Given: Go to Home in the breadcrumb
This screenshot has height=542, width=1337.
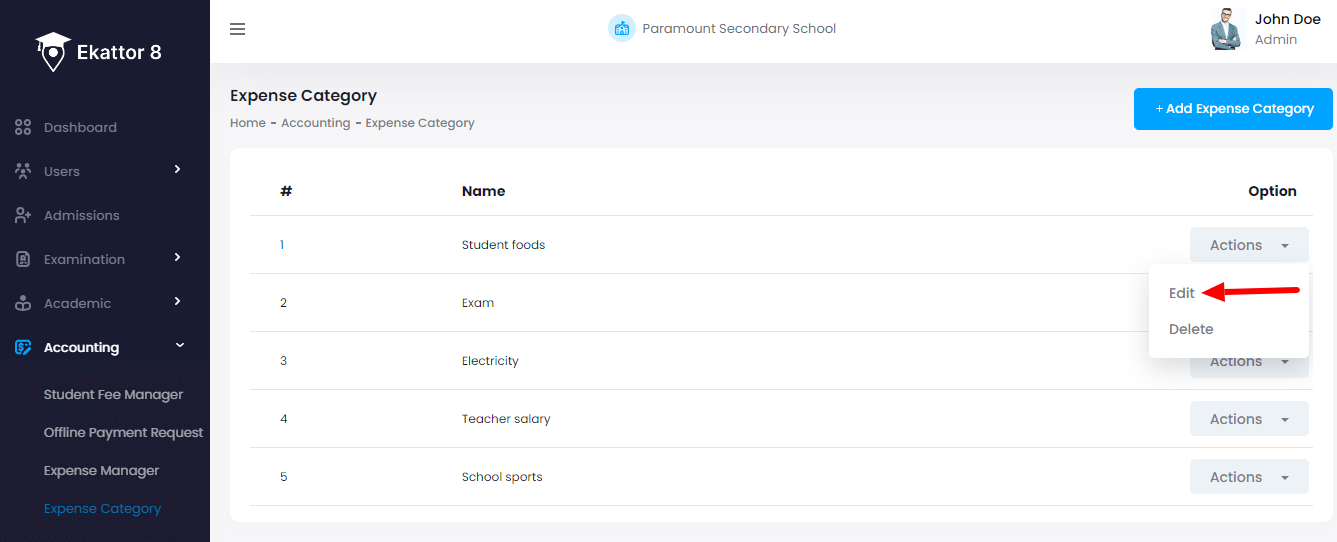Looking at the screenshot, I should 247,123.
